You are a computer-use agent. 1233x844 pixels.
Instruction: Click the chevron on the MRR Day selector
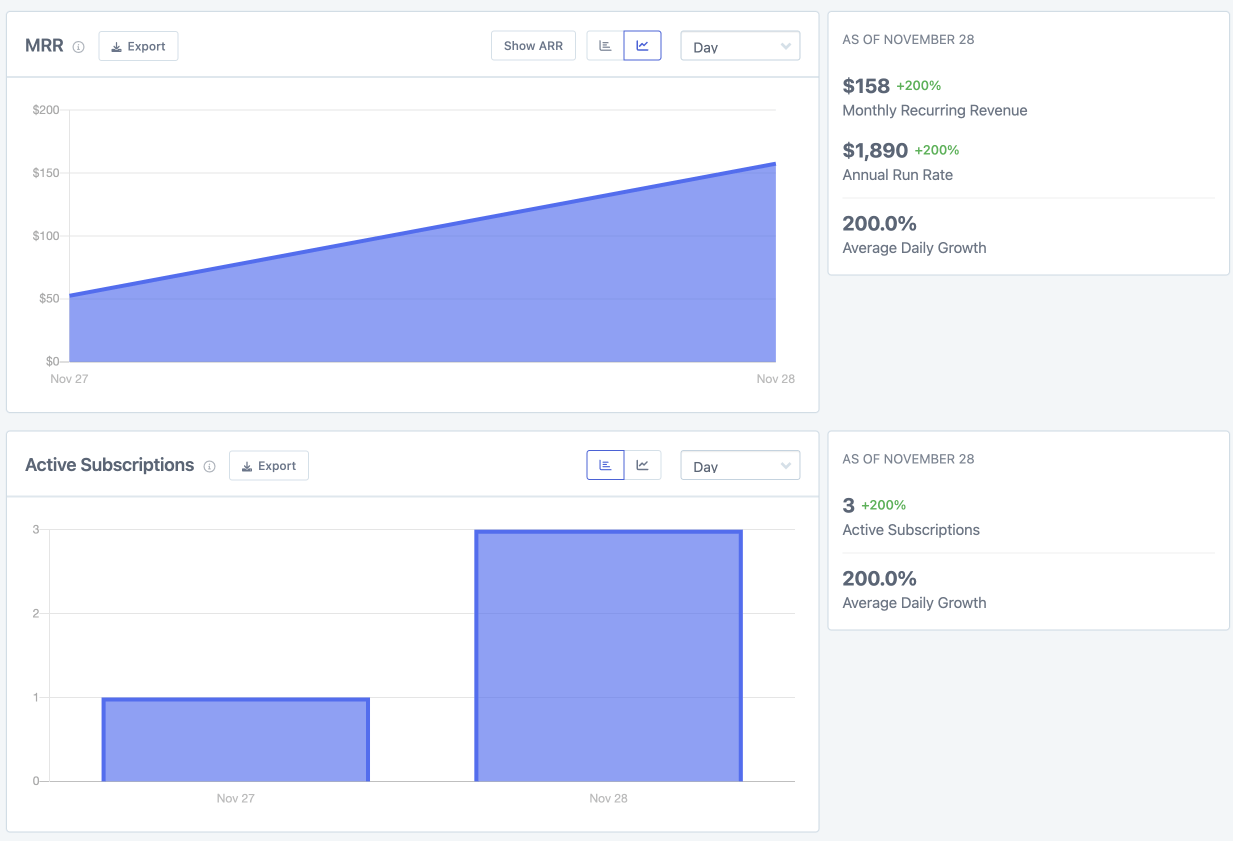(x=784, y=45)
